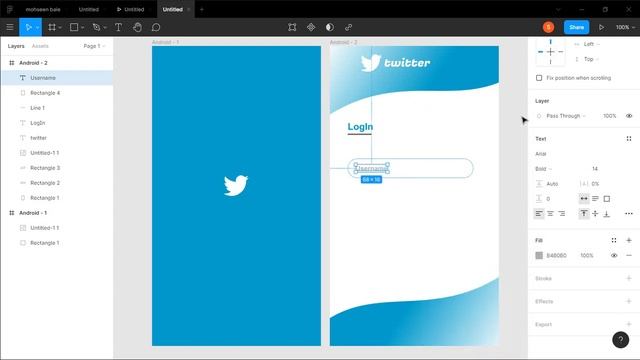Add a stroke
640x360 pixels.
629,278
